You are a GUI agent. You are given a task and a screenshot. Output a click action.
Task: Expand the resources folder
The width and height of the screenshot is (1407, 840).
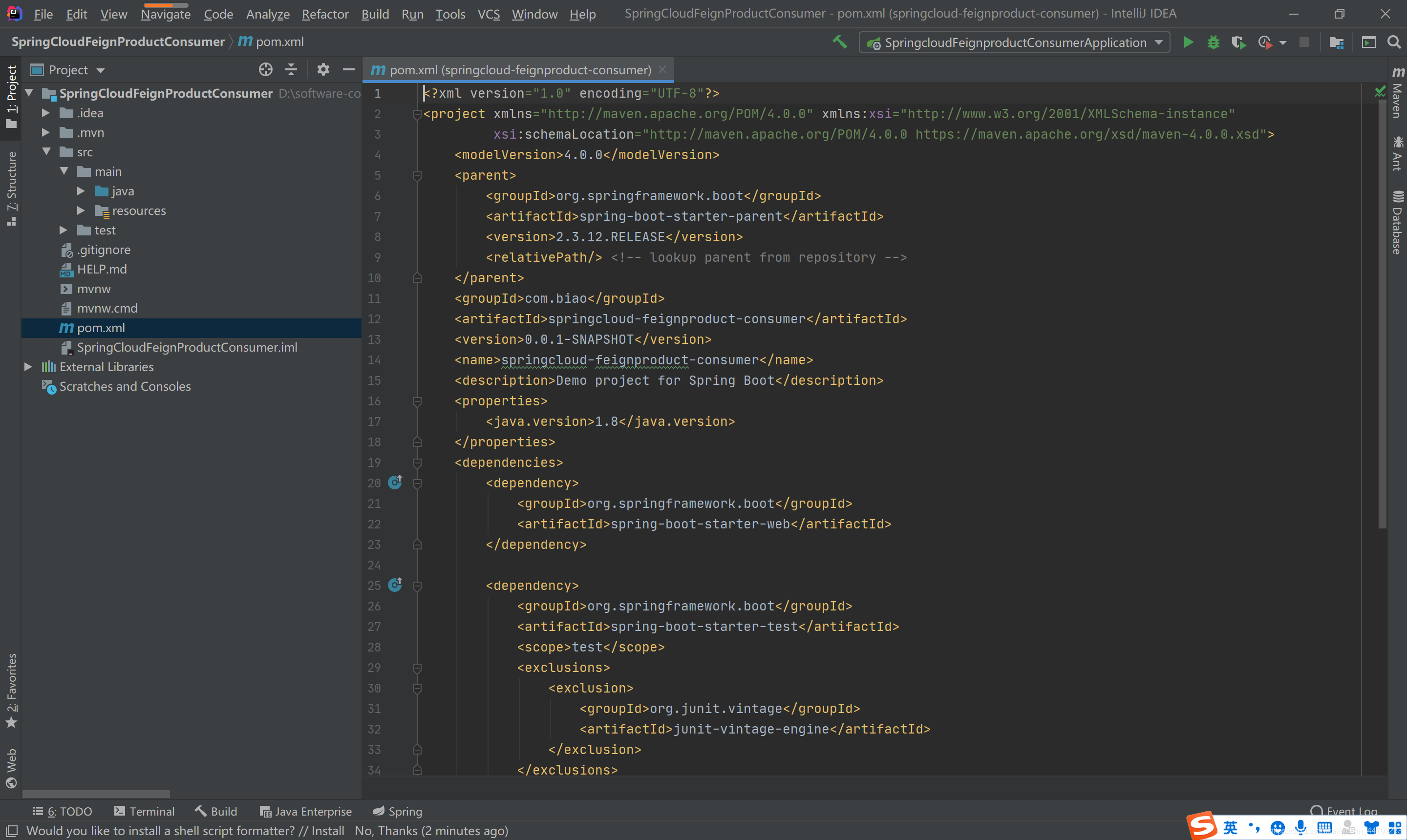(81, 210)
